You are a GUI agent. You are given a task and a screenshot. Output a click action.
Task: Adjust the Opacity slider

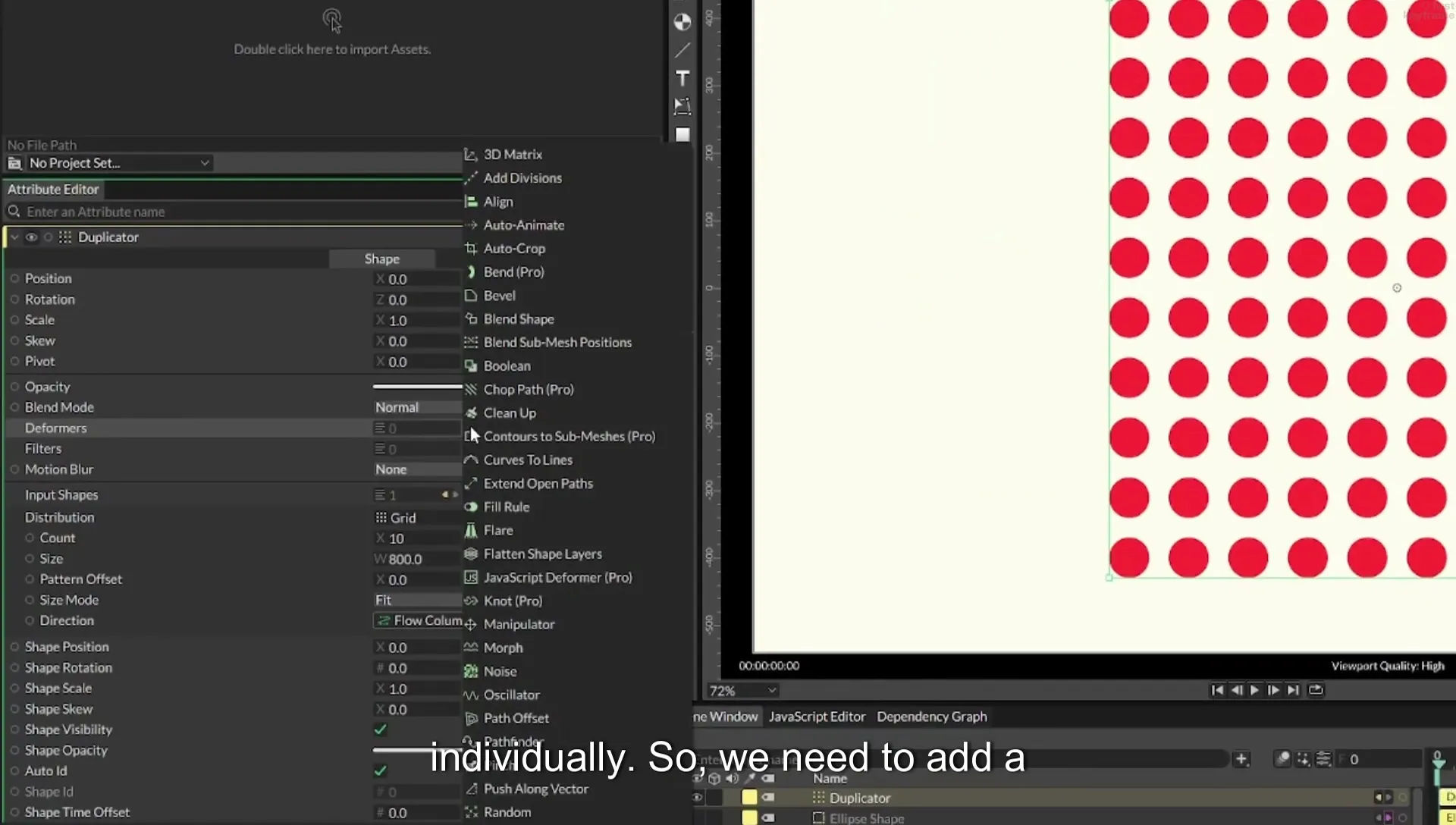click(x=418, y=387)
